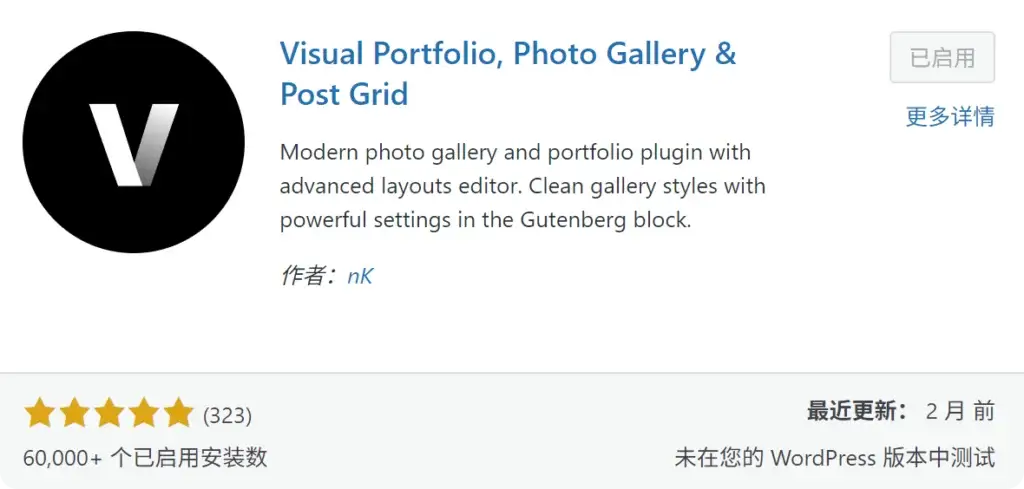Click the "Modern photo gallery" description line
The image size is (1024, 489).
(x=515, y=153)
